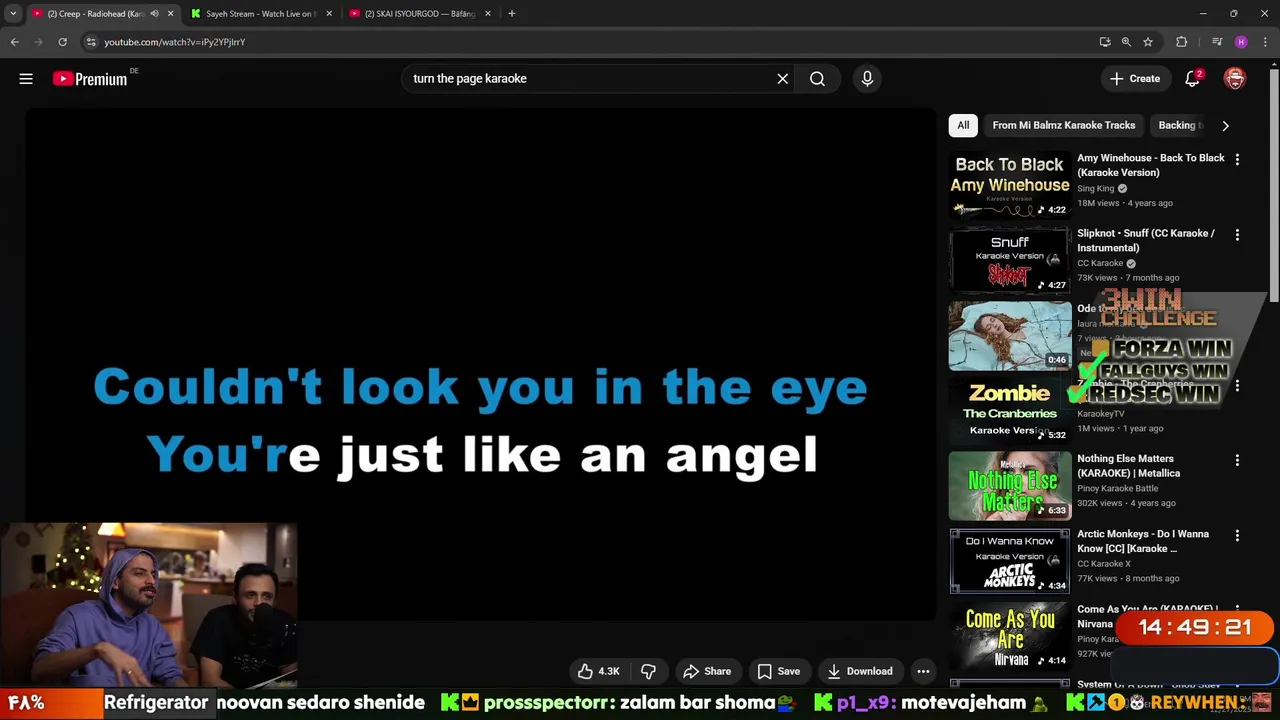
Task: Click the karaoke video player area
Action: click(x=480, y=365)
